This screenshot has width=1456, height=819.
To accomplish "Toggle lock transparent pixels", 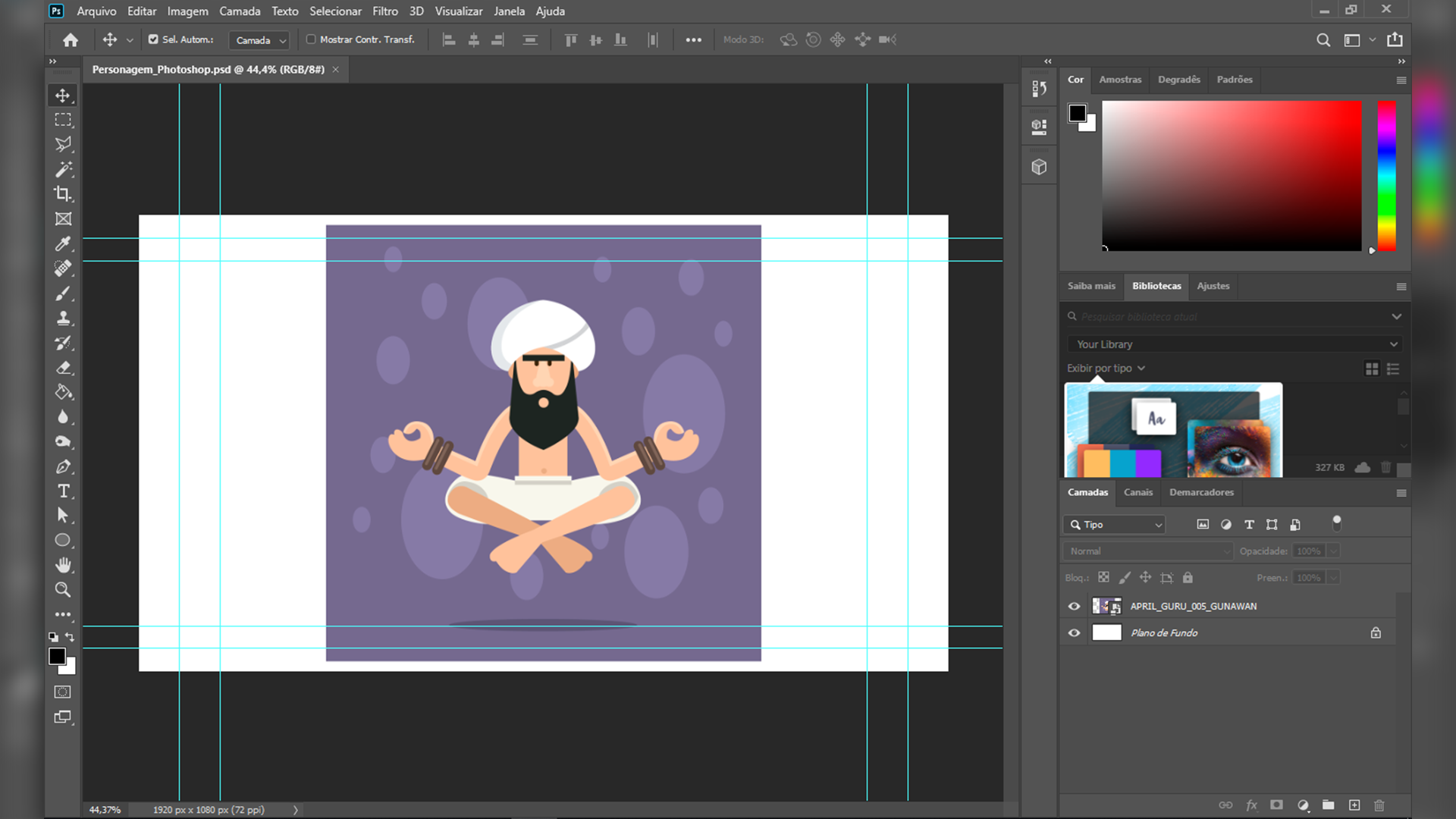I will (1103, 578).
